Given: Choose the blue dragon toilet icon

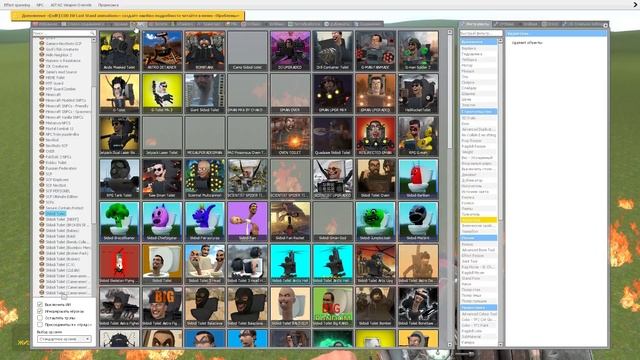Looking at the screenshot, I should tap(204, 221).
